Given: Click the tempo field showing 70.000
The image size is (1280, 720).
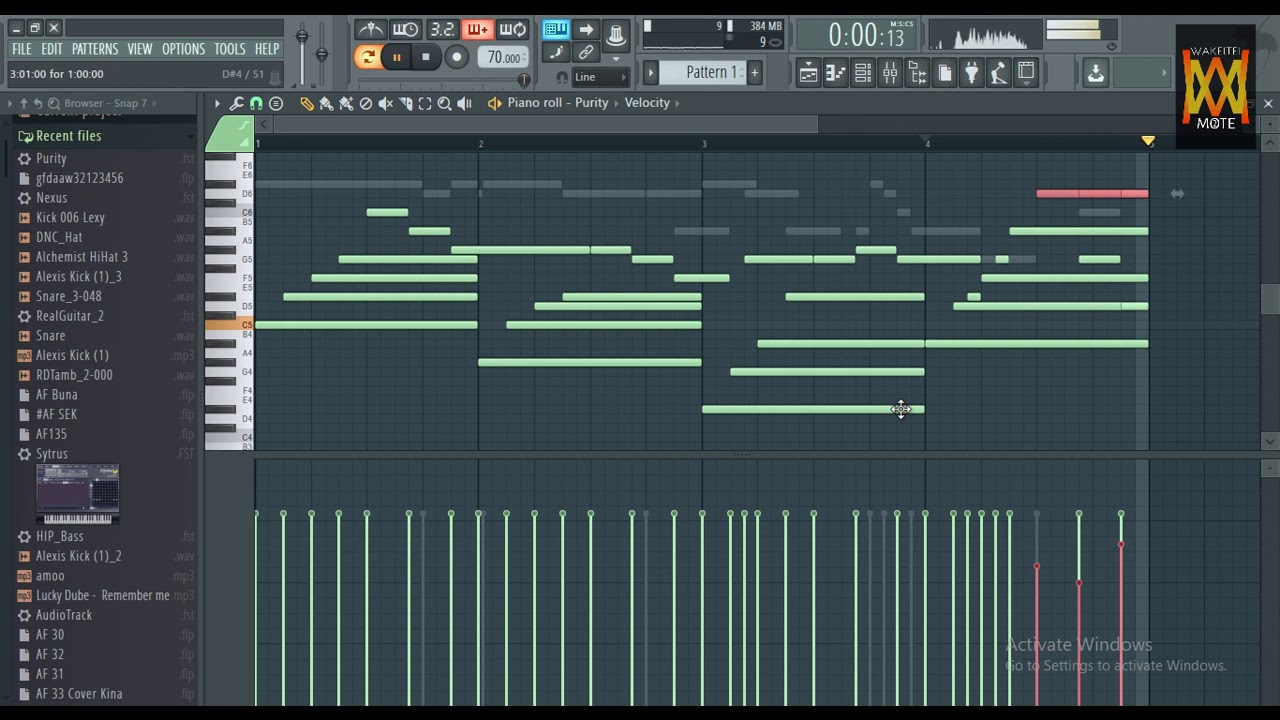Looking at the screenshot, I should (x=504, y=57).
